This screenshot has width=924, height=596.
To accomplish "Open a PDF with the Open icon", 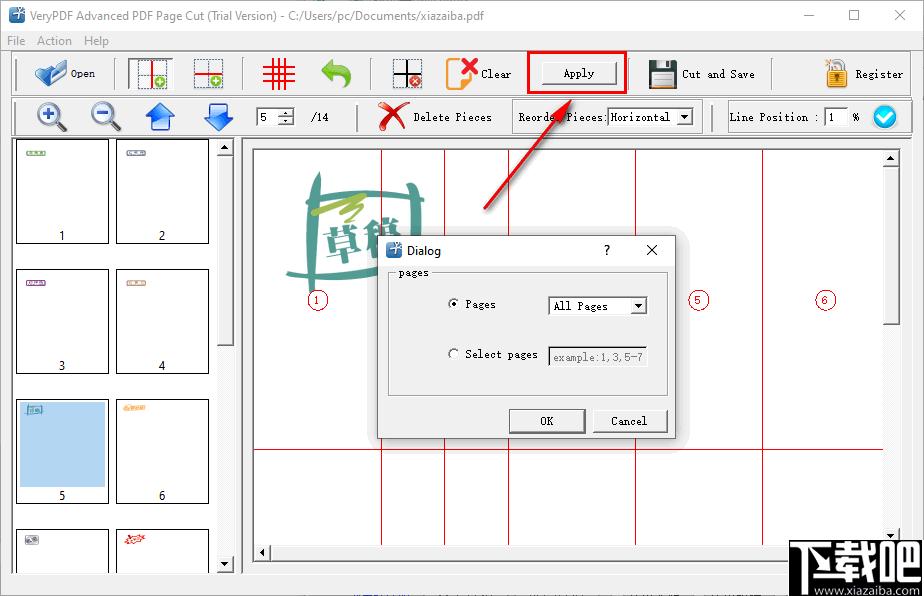I will point(51,74).
